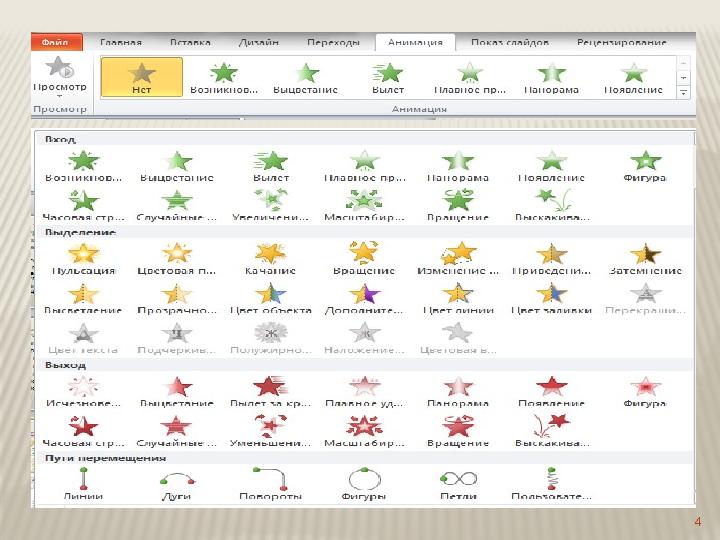Select the Петли motion path
This screenshot has width=720, height=540.
coord(458,484)
